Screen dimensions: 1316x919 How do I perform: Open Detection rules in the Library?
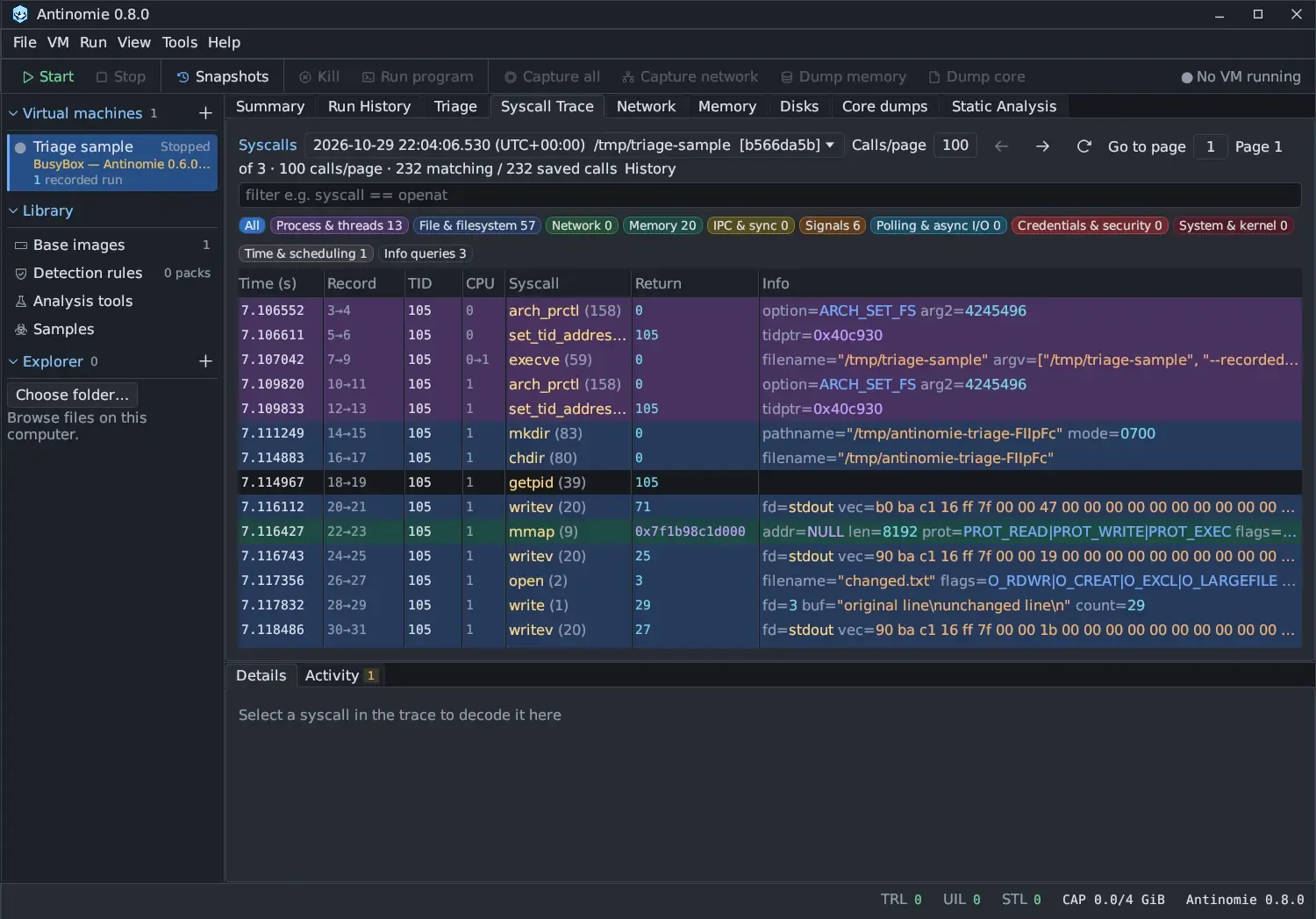tap(112, 273)
